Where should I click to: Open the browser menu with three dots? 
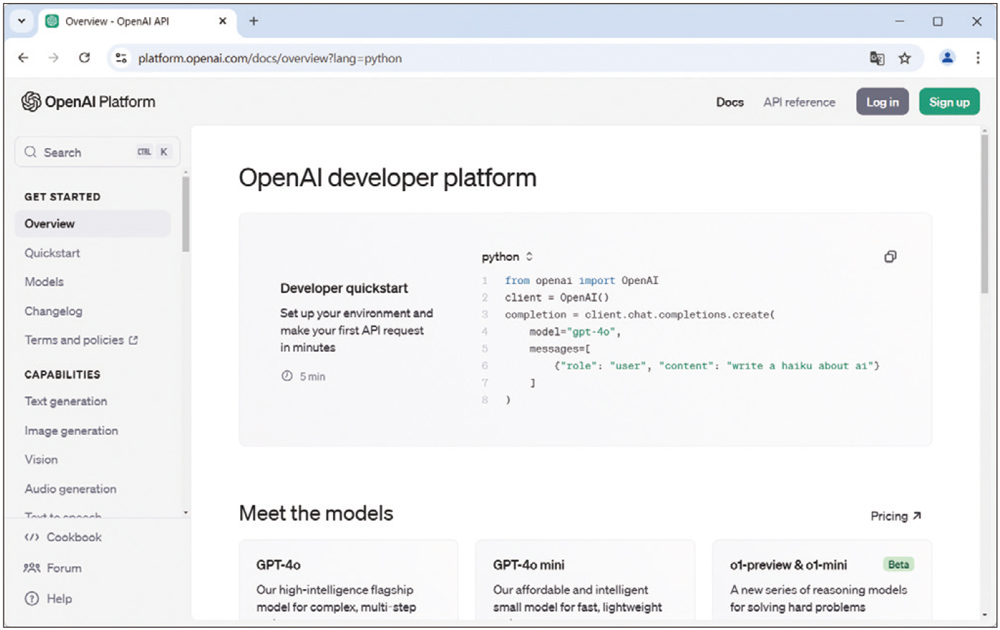pyautogui.click(x=977, y=59)
